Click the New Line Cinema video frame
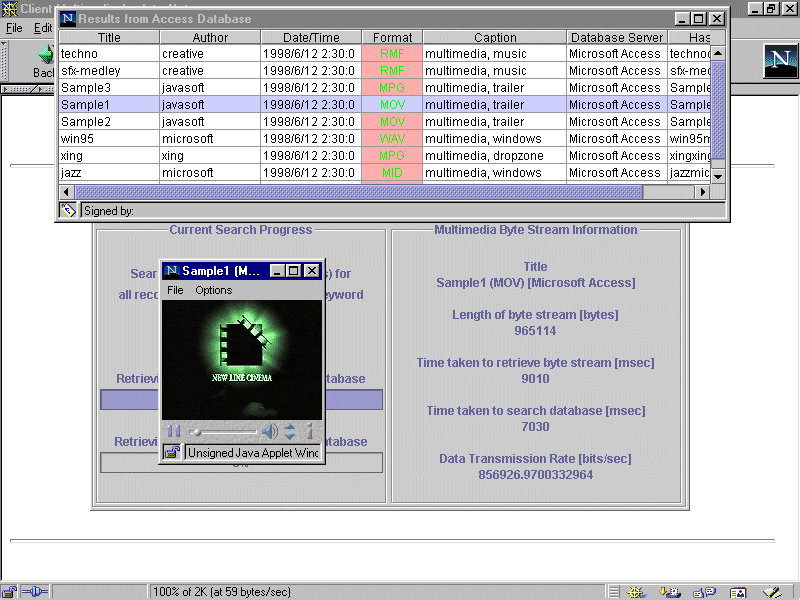This screenshot has height=600, width=800. coord(242,360)
